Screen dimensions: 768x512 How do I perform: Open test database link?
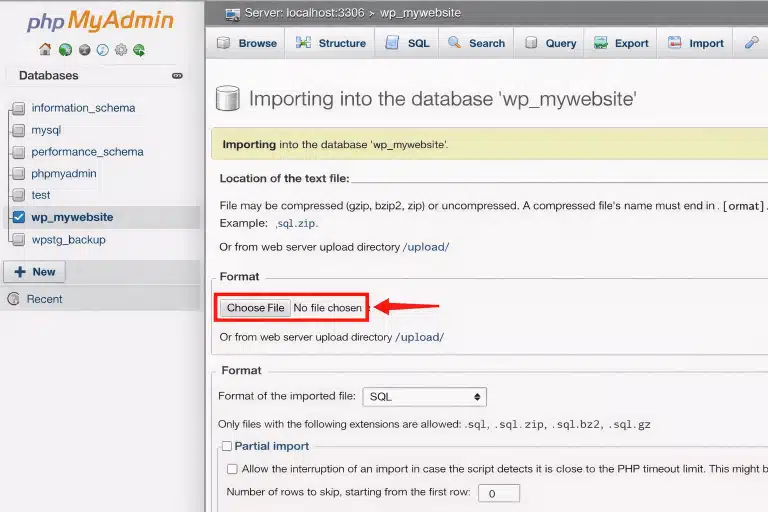[41, 195]
